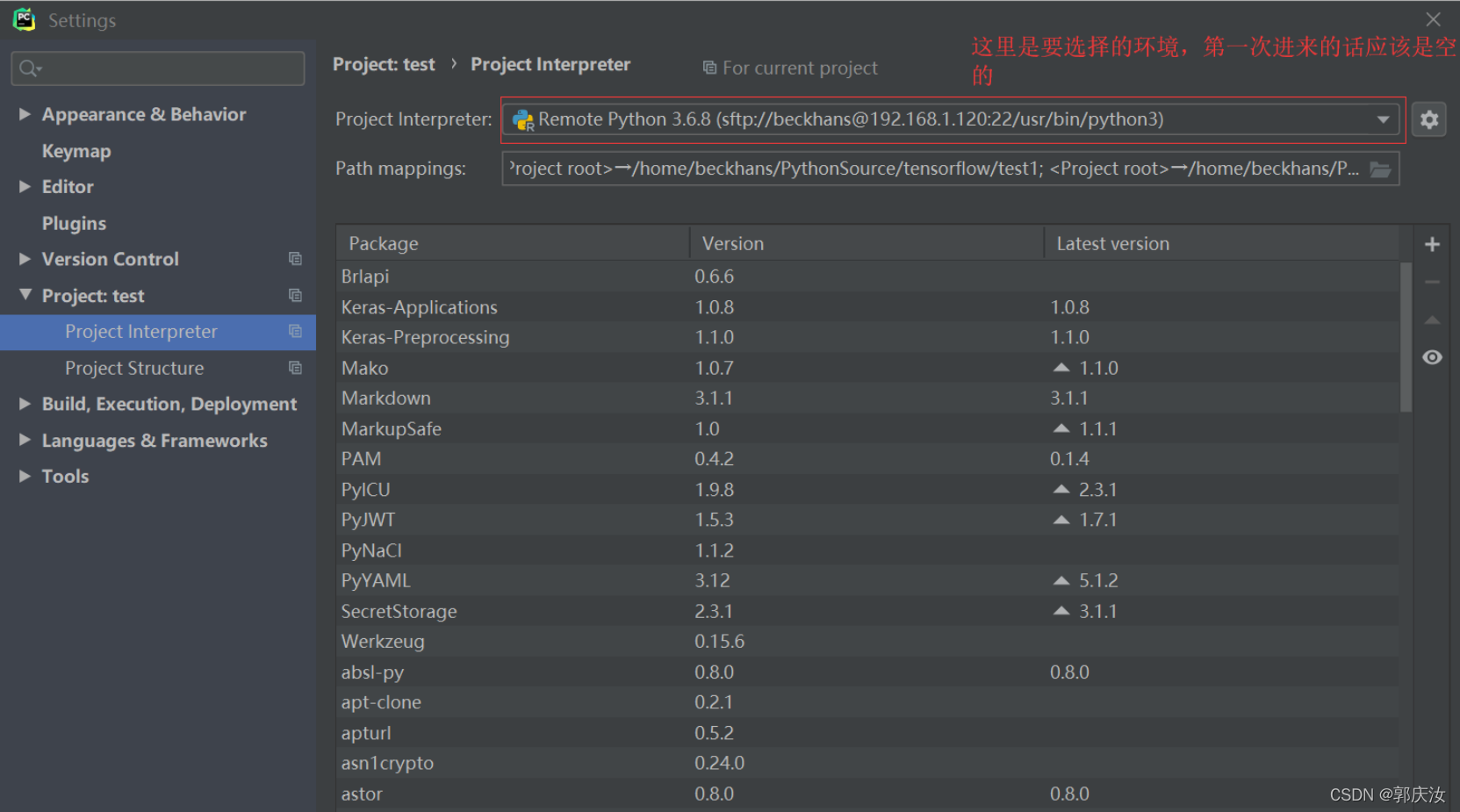Expand Appearance & Behavior section
1460x812 pixels.
[x=25, y=114]
